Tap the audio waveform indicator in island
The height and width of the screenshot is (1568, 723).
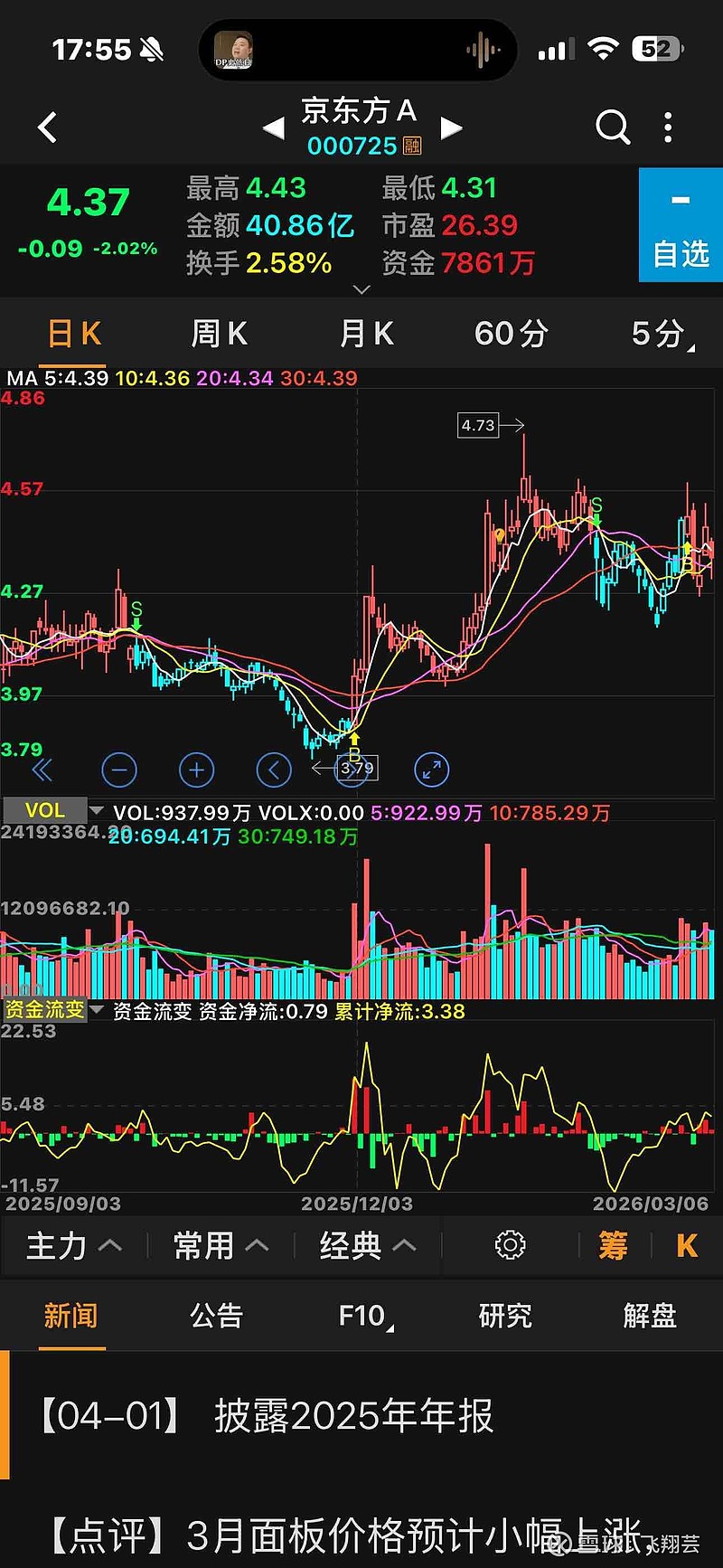coord(484,50)
